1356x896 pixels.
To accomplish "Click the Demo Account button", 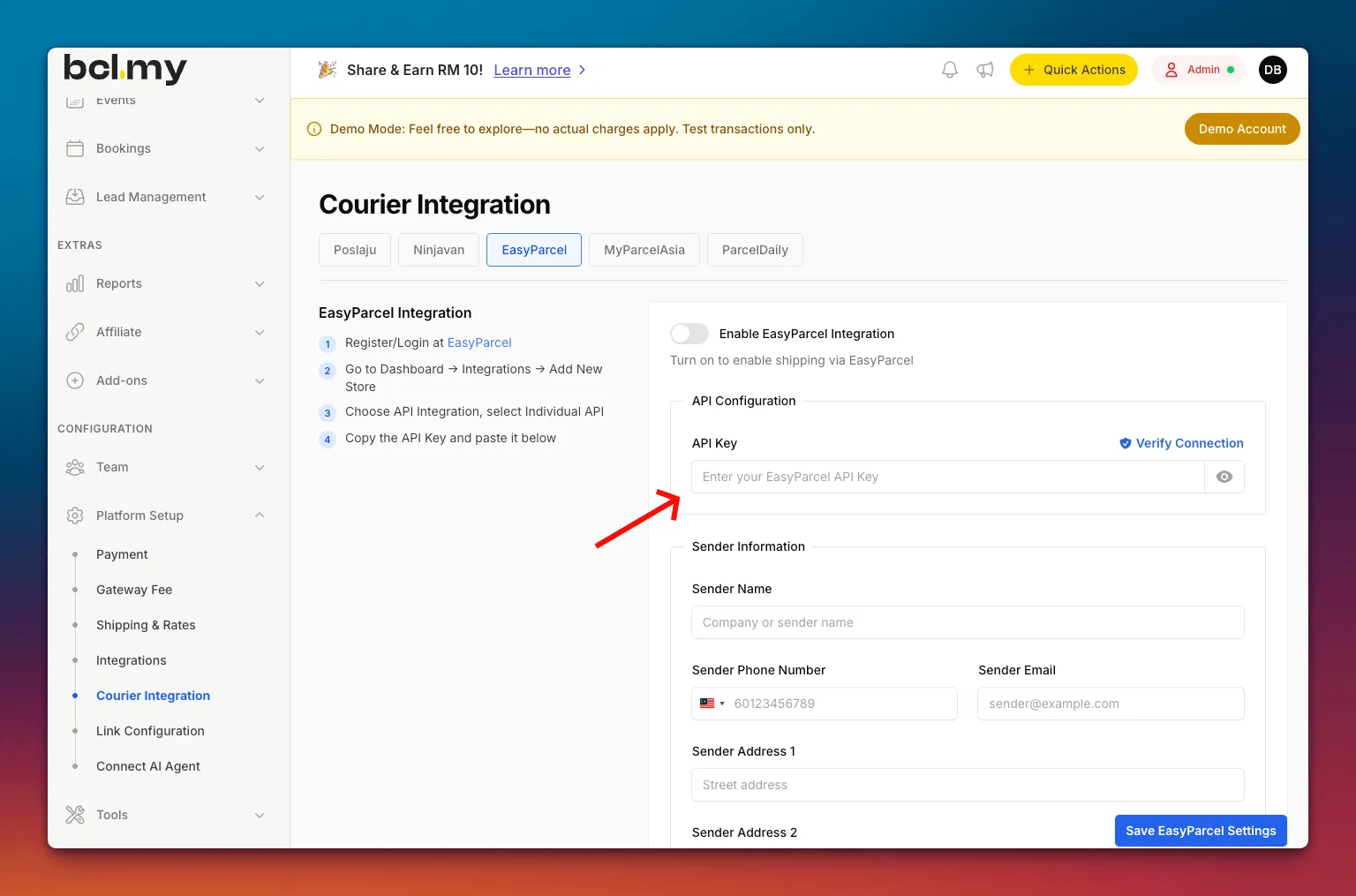I will click(x=1242, y=129).
